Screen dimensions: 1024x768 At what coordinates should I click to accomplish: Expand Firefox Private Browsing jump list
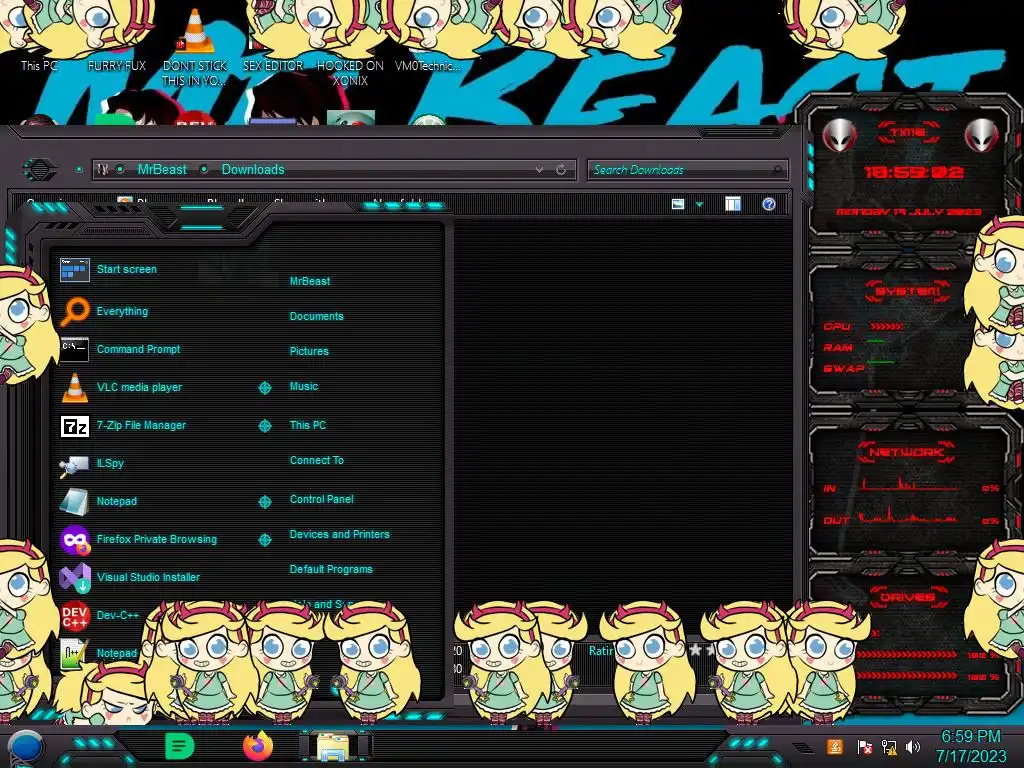(264, 539)
